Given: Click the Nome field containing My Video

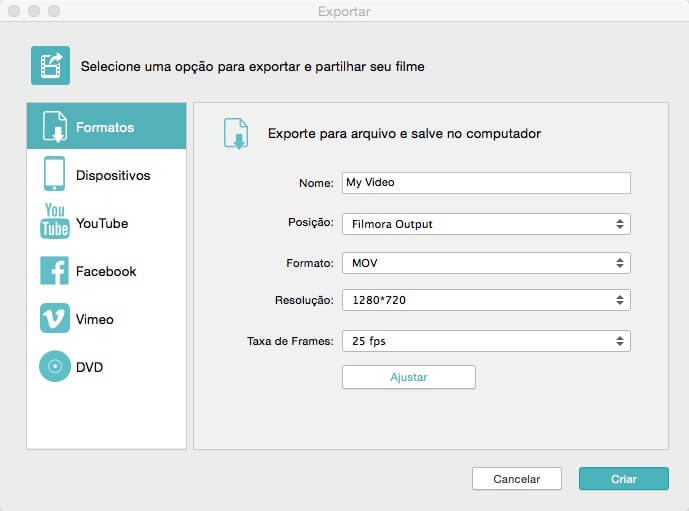Looking at the screenshot, I should tap(486, 183).
